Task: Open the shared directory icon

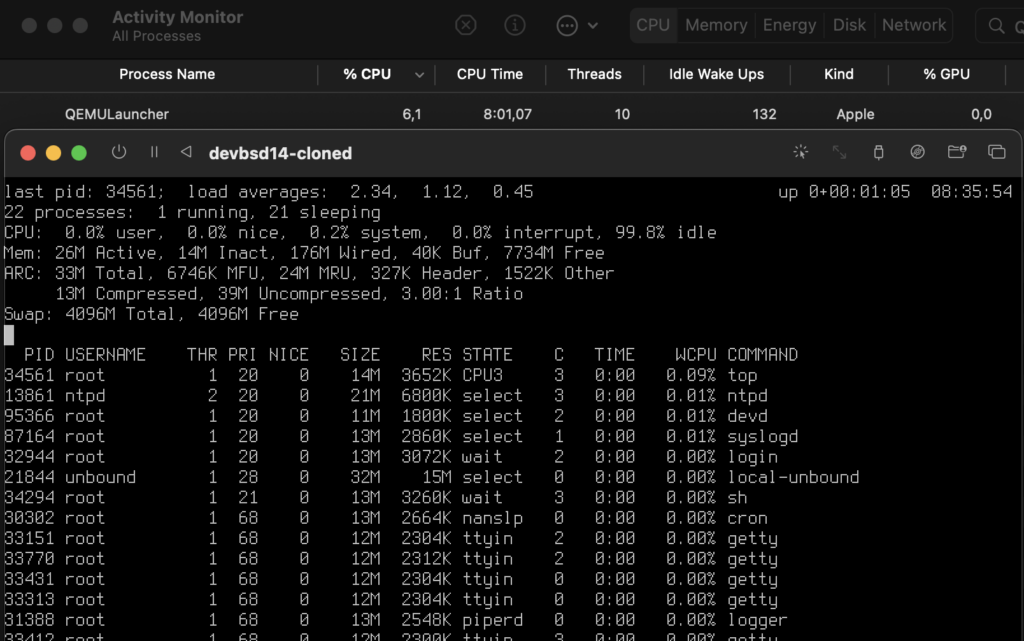Action: click(957, 151)
